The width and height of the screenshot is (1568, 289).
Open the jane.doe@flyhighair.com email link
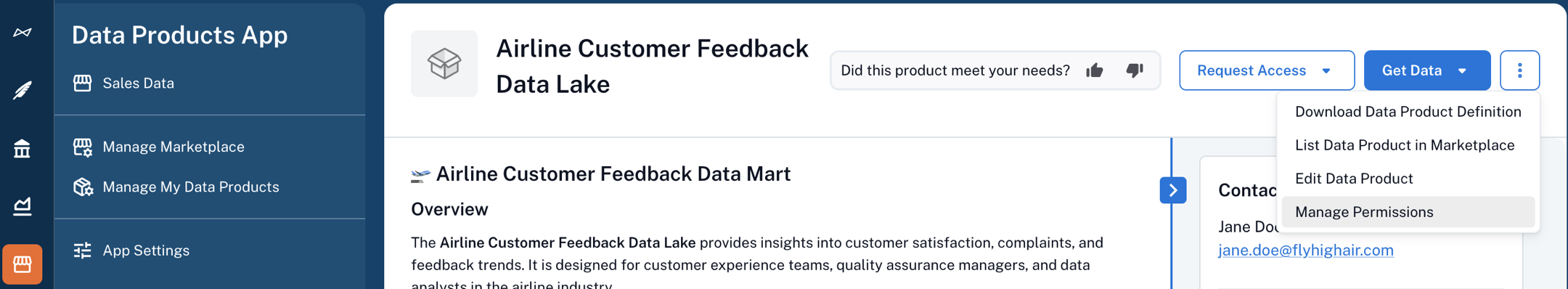(x=1305, y=251)
